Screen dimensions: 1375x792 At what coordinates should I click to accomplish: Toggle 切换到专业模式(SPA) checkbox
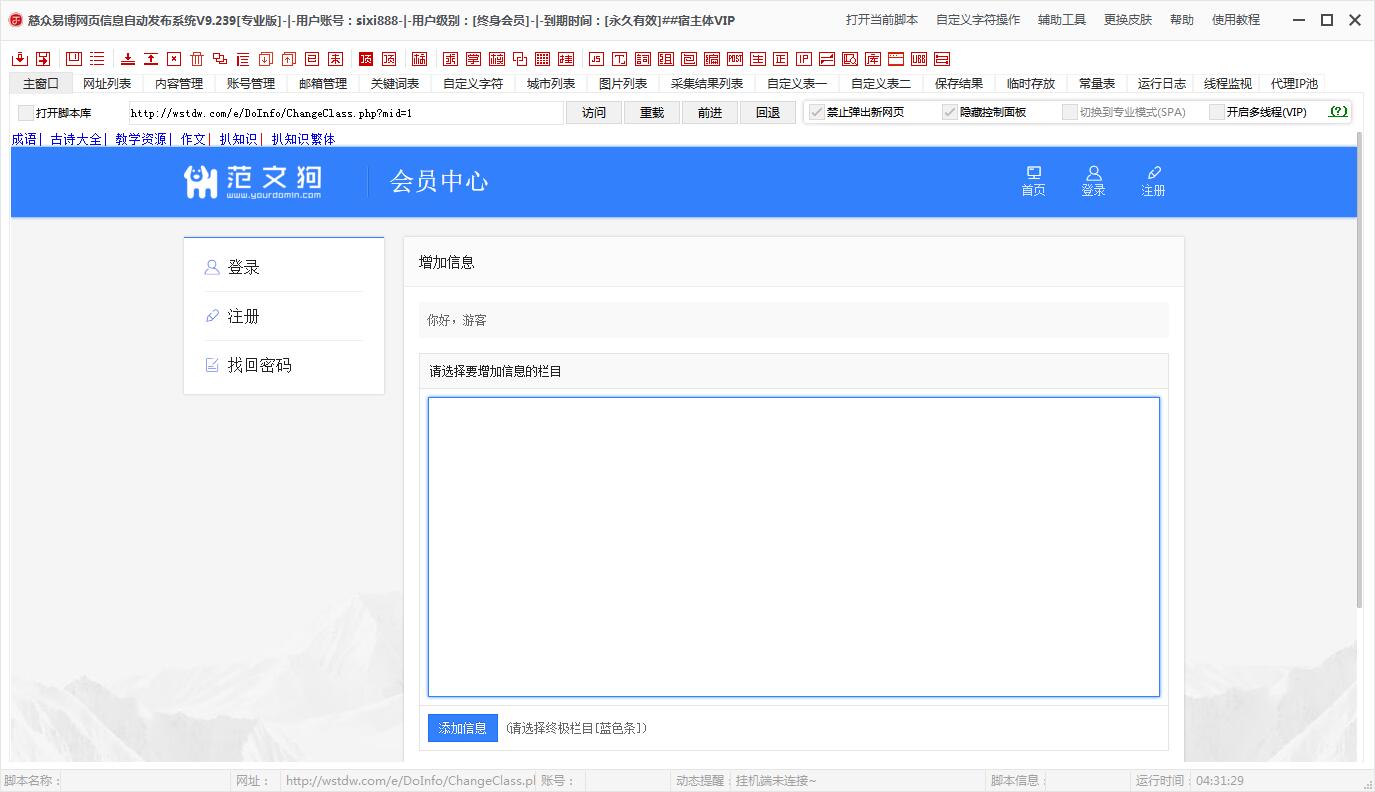coord(1070,112)
